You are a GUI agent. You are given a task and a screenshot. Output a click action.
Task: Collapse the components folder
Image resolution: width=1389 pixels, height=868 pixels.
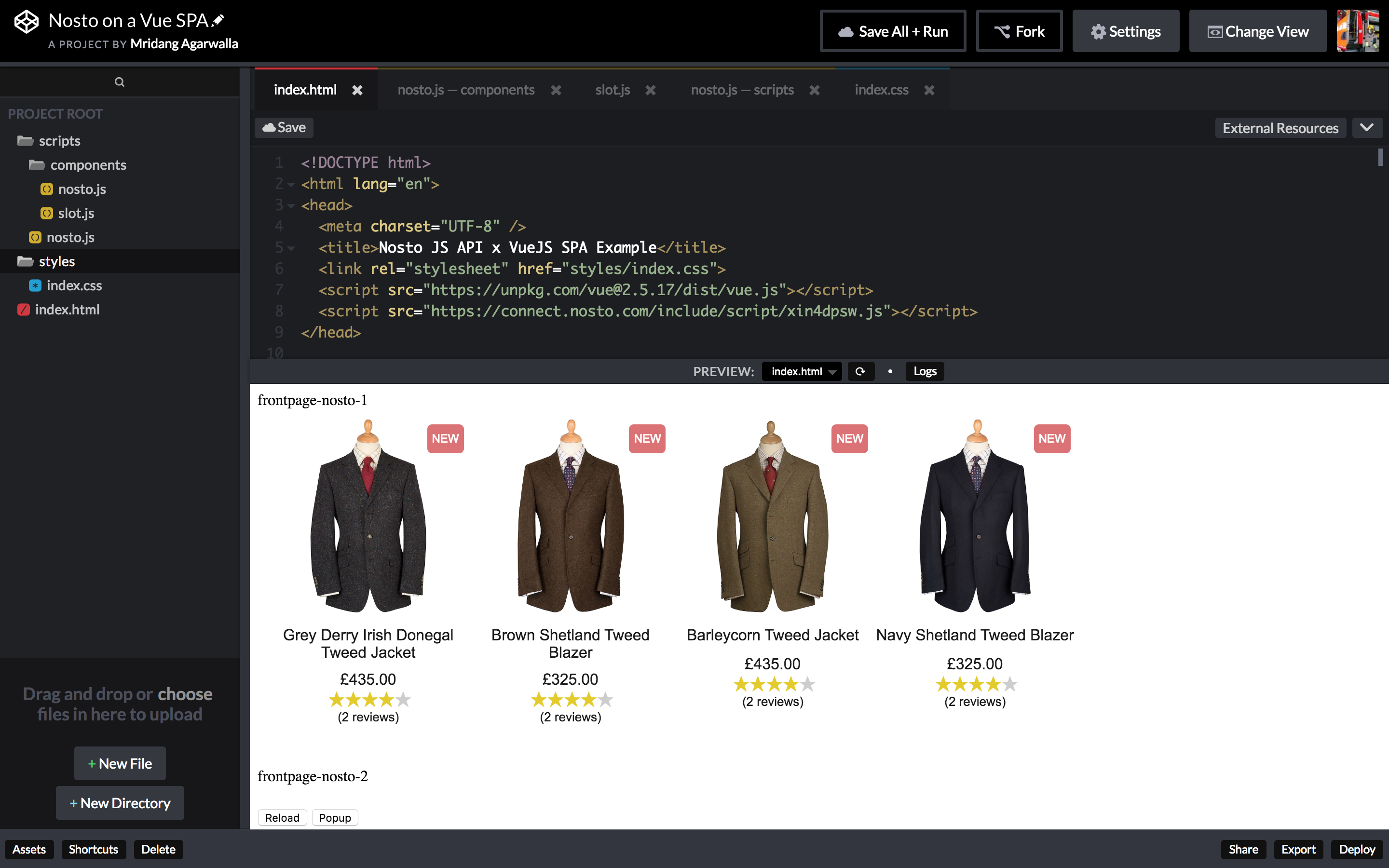pyautogui.click(x=78, y=165)
